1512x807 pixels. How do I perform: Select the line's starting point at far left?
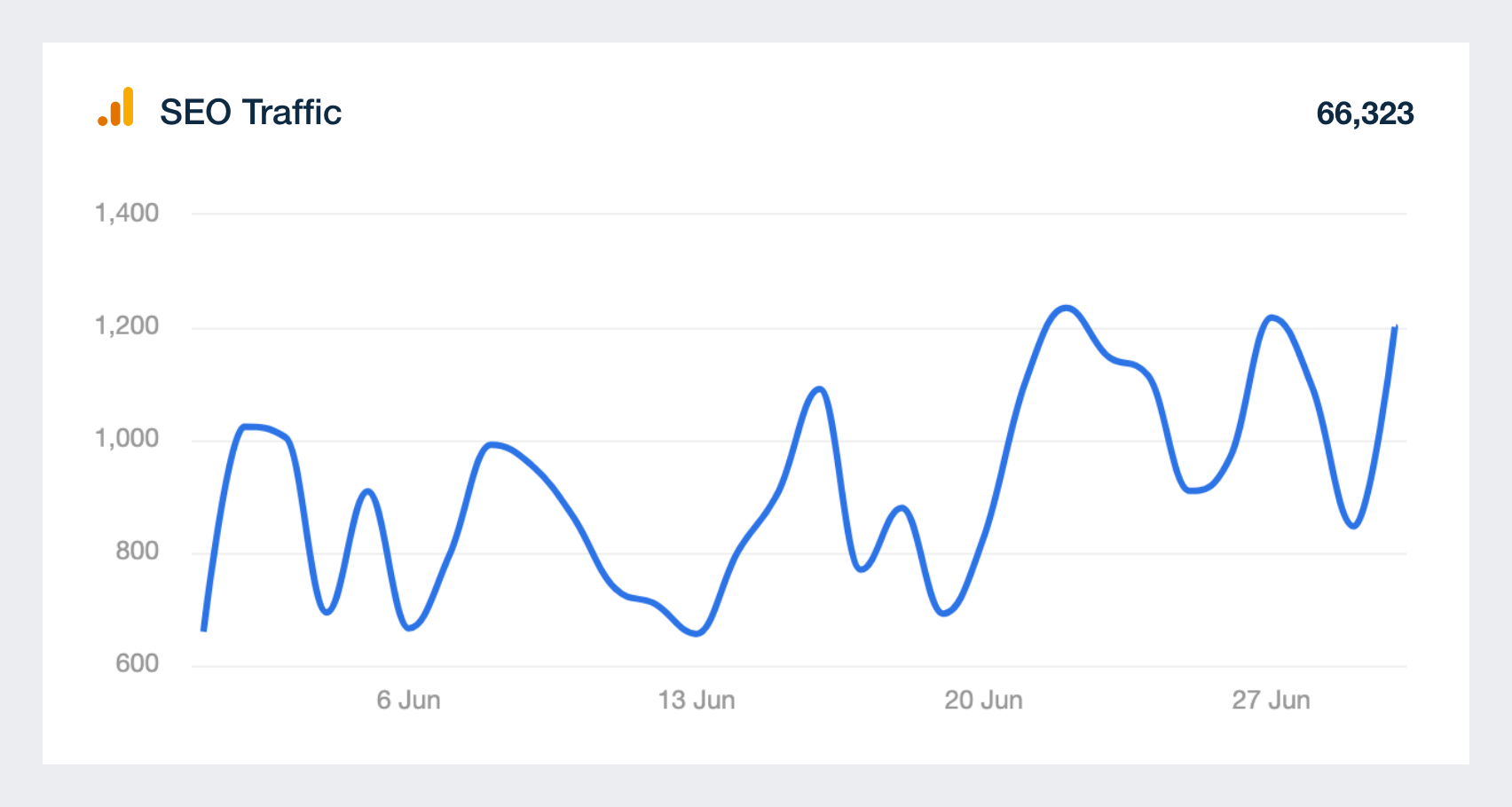point(204,630)
